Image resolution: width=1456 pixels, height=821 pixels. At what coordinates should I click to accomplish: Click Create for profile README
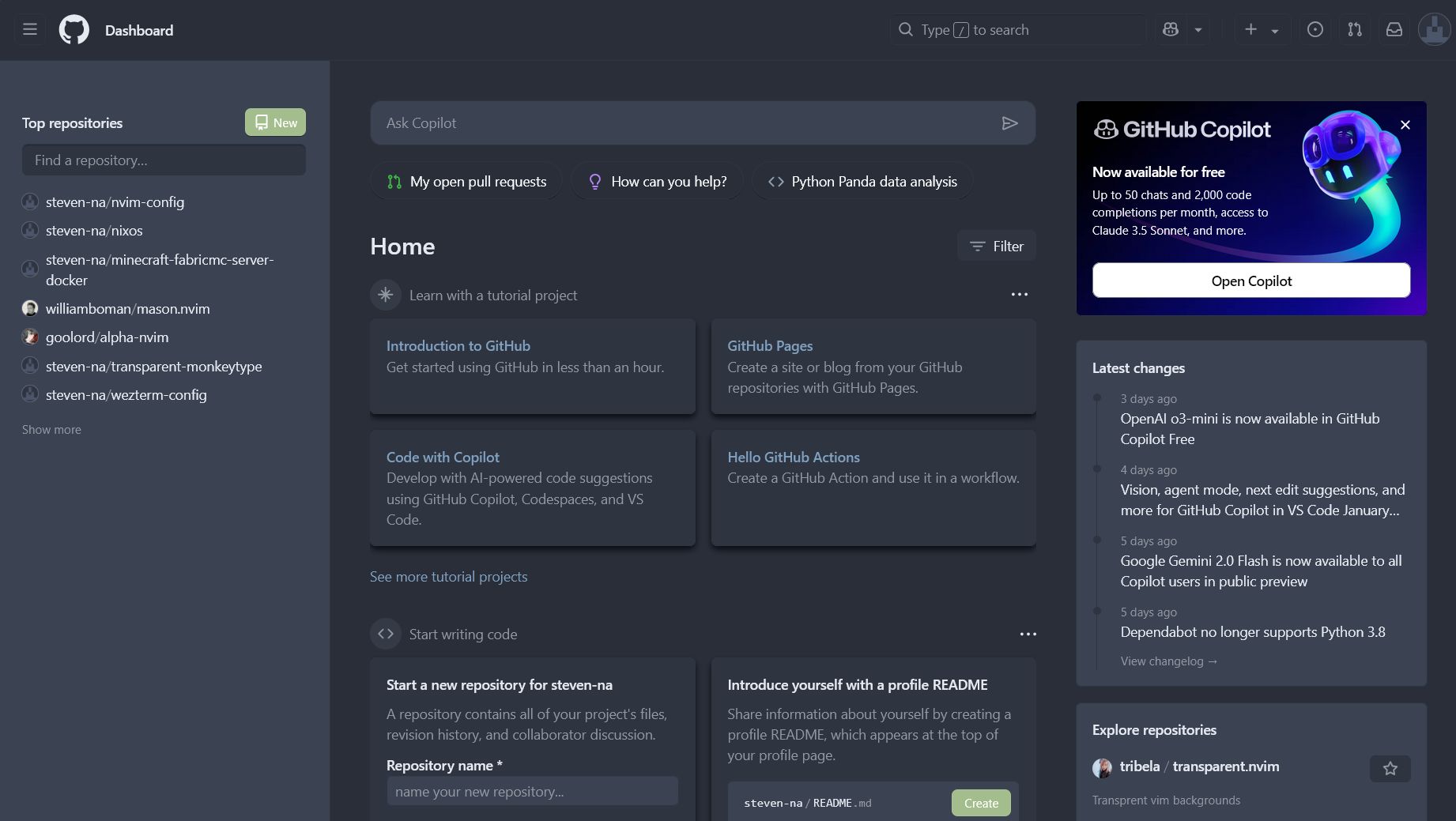coord(981,804)
